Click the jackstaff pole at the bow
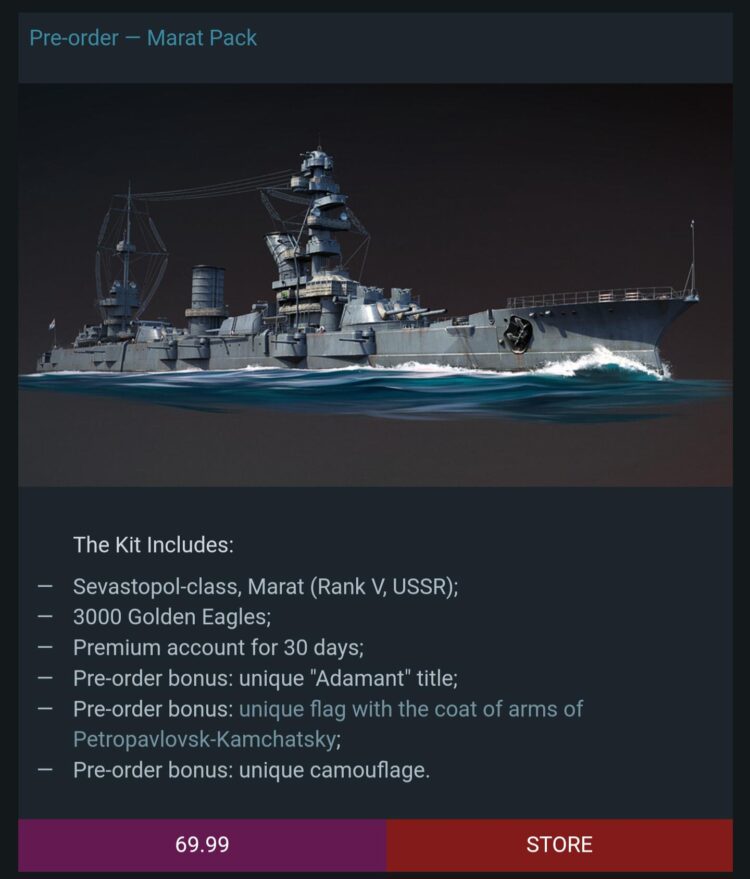 (691, 257)
